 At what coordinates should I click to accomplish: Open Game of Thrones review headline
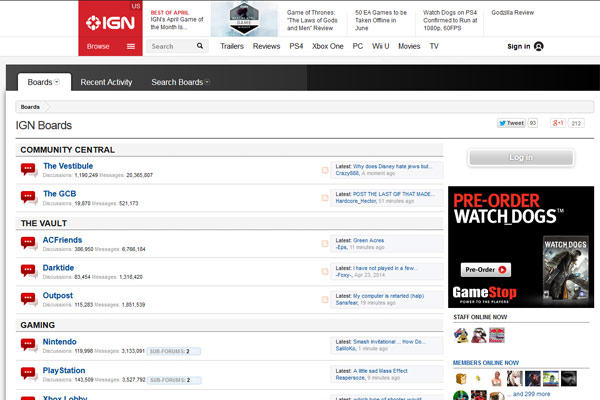312,20
